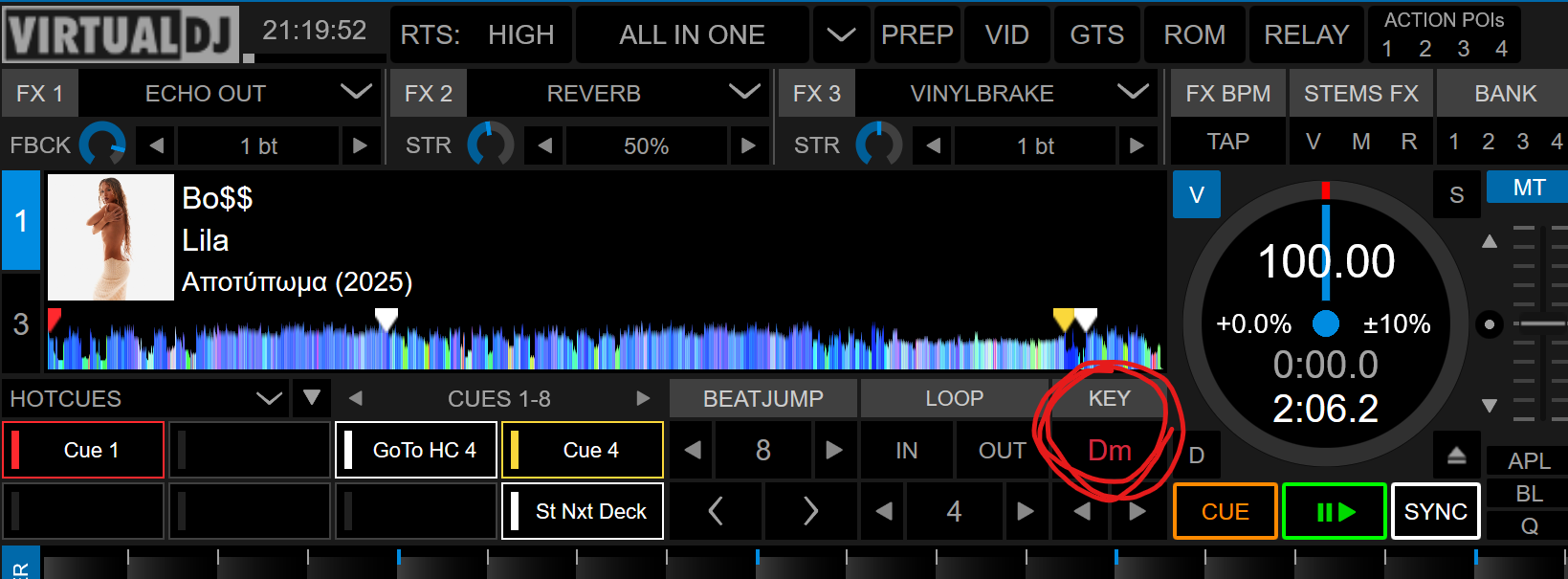1568x579 pixels.
Task: Switch to the LOOP tab
Action: tap(954, 398)
